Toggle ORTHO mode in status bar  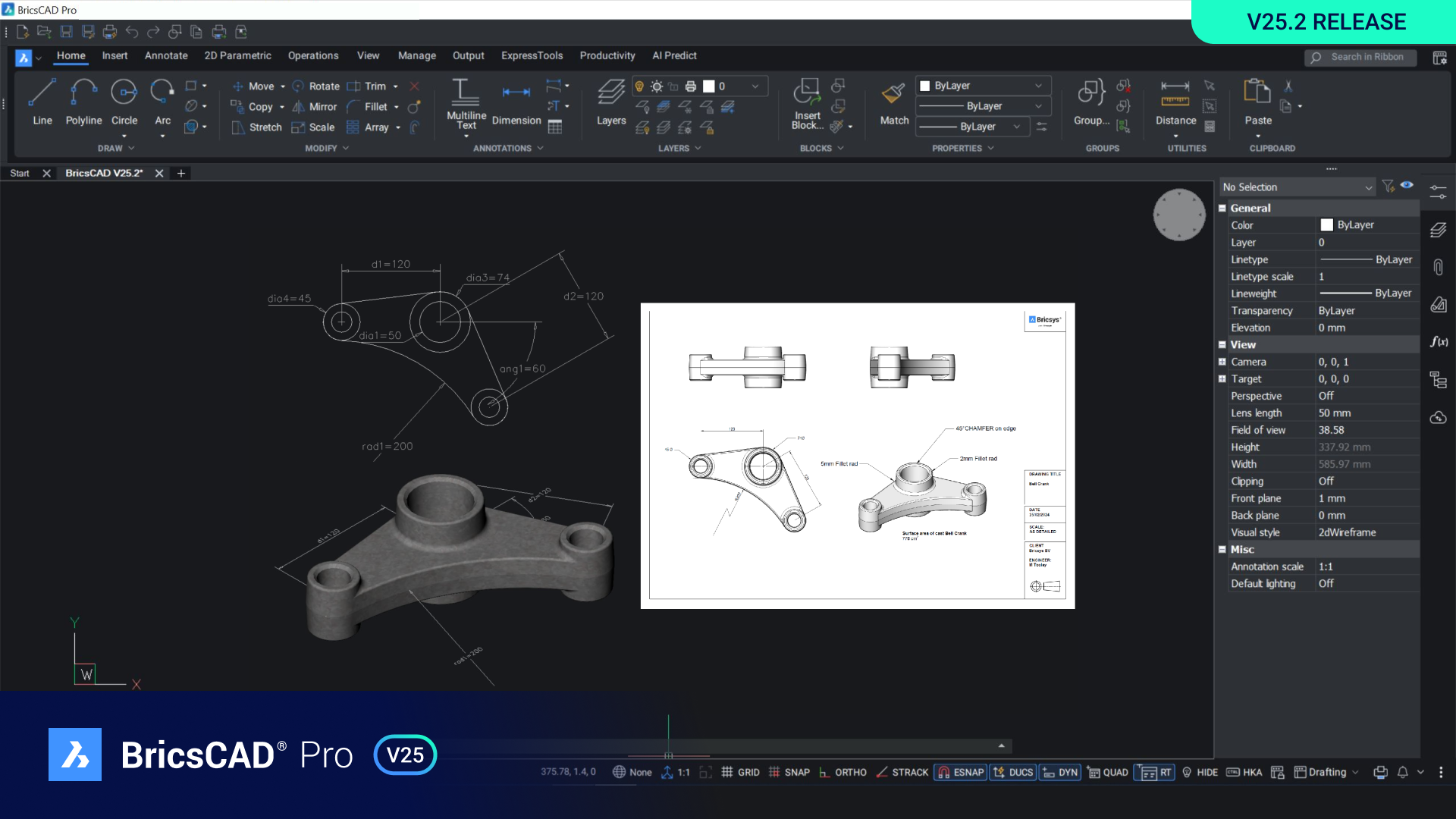pyautogui.click(x=843, y=772)
